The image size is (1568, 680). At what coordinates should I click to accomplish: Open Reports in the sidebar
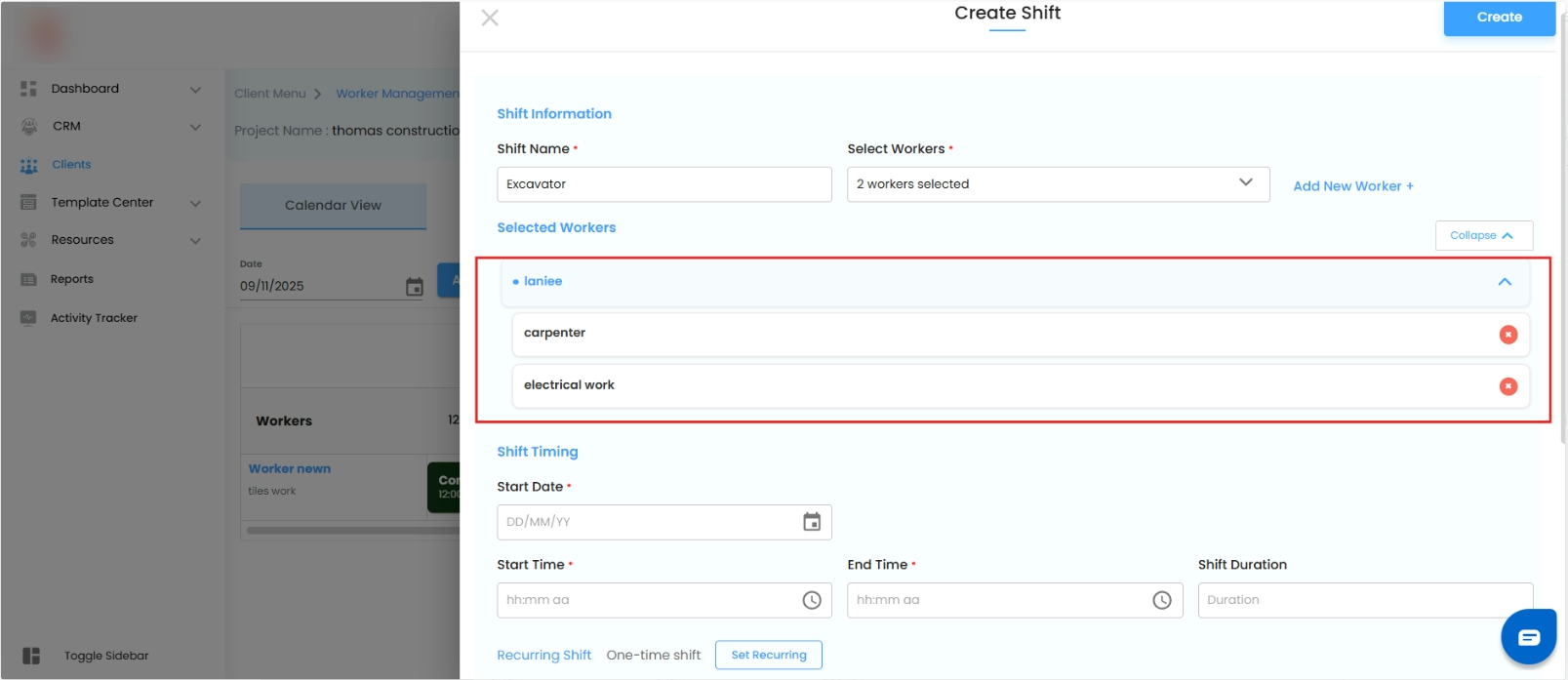tap(71, 279)
